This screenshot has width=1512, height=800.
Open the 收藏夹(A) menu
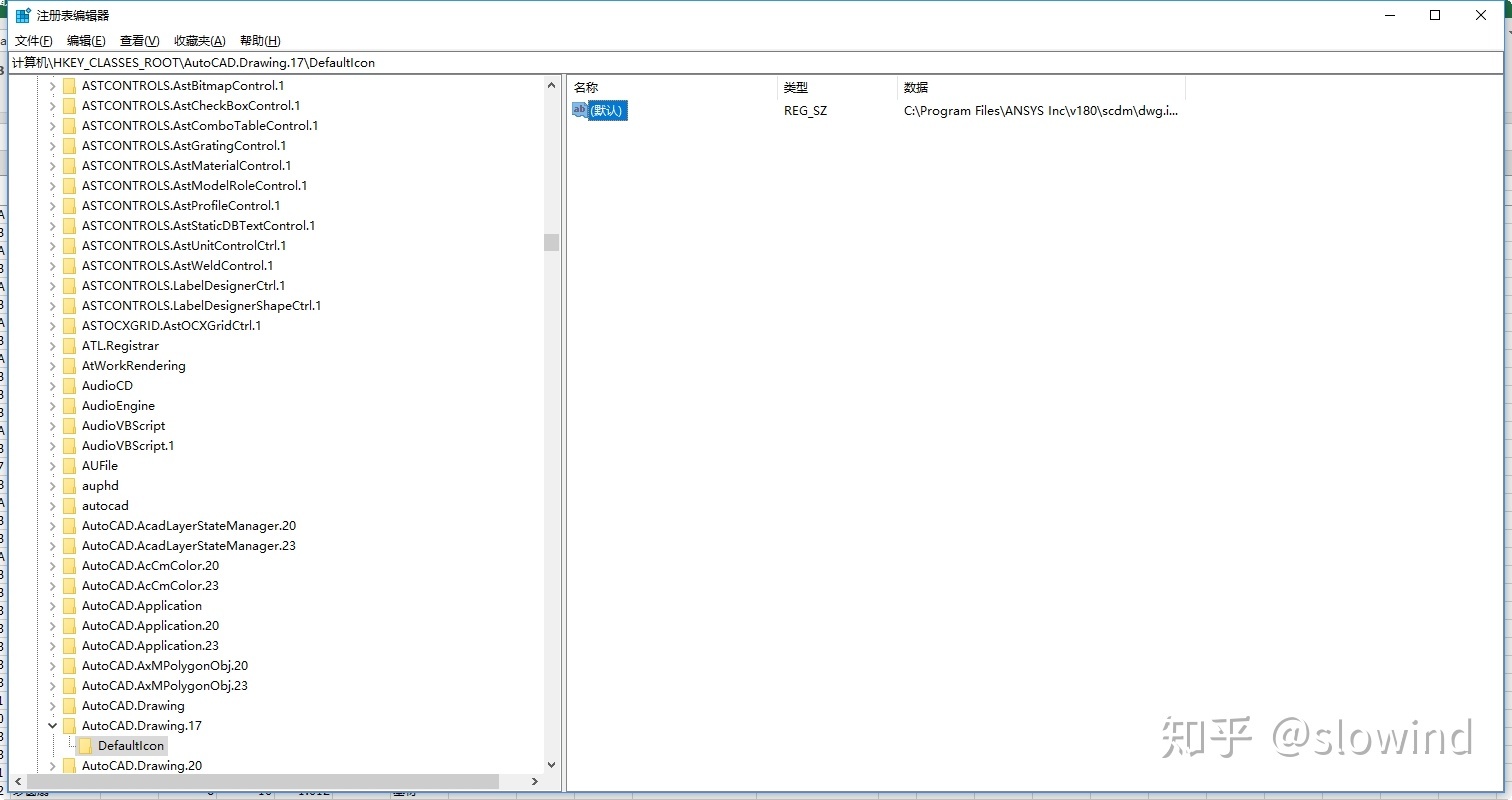tap(199, 41)
